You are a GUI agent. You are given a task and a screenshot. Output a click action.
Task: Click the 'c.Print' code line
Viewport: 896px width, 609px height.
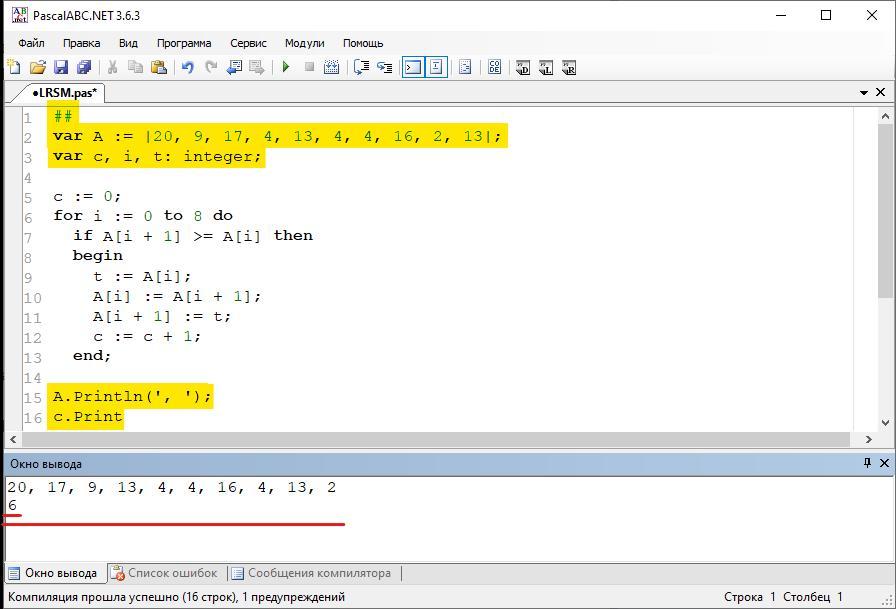click(x=87, y=416)
